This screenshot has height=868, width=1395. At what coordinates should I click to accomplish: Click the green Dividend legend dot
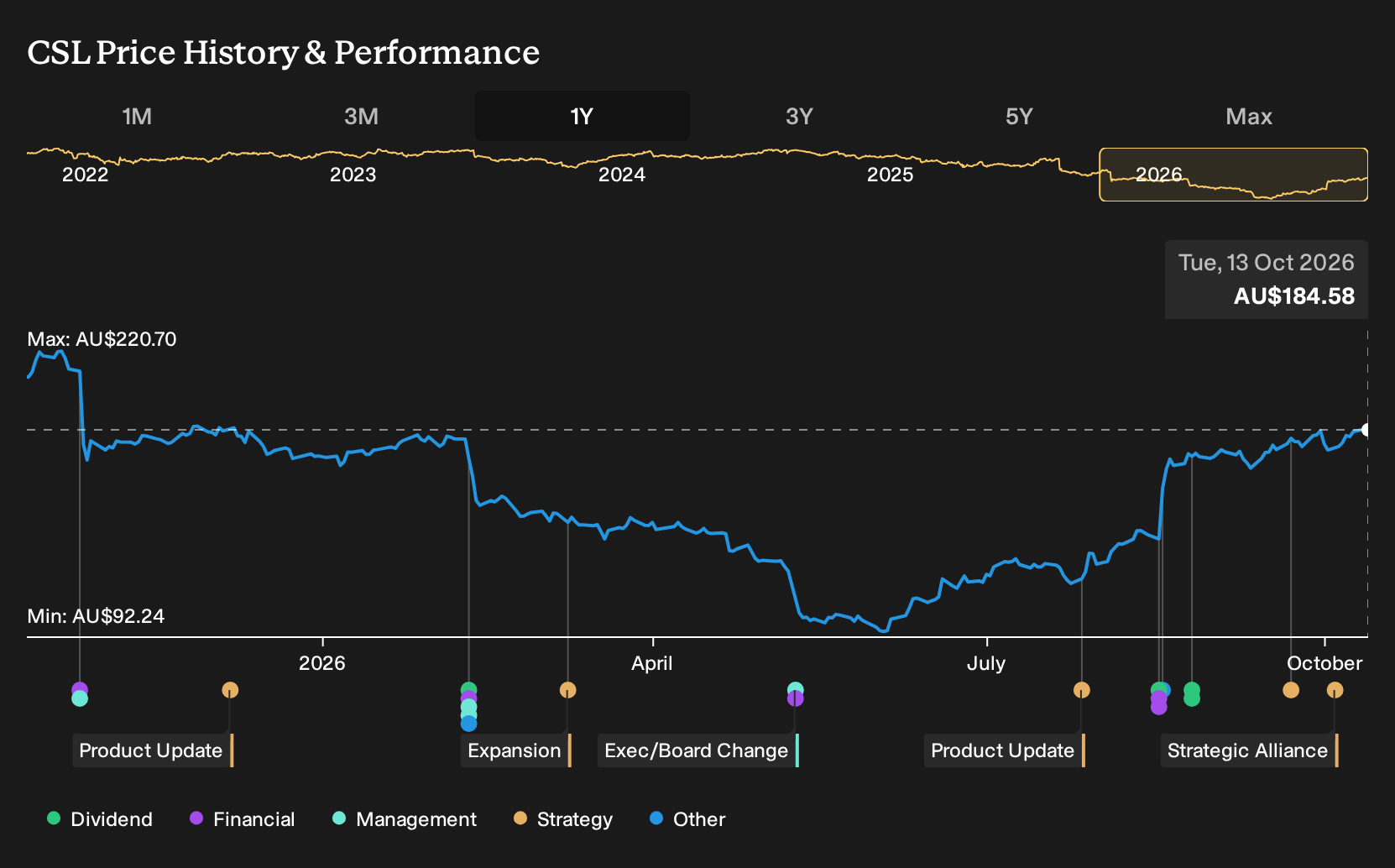54,818
